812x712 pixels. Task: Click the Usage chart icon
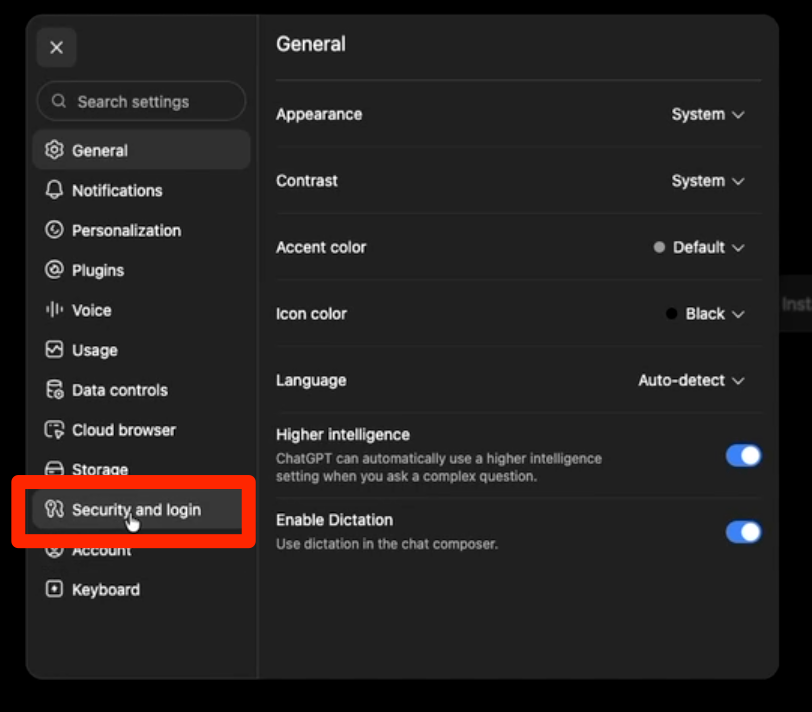click(54, 350)
